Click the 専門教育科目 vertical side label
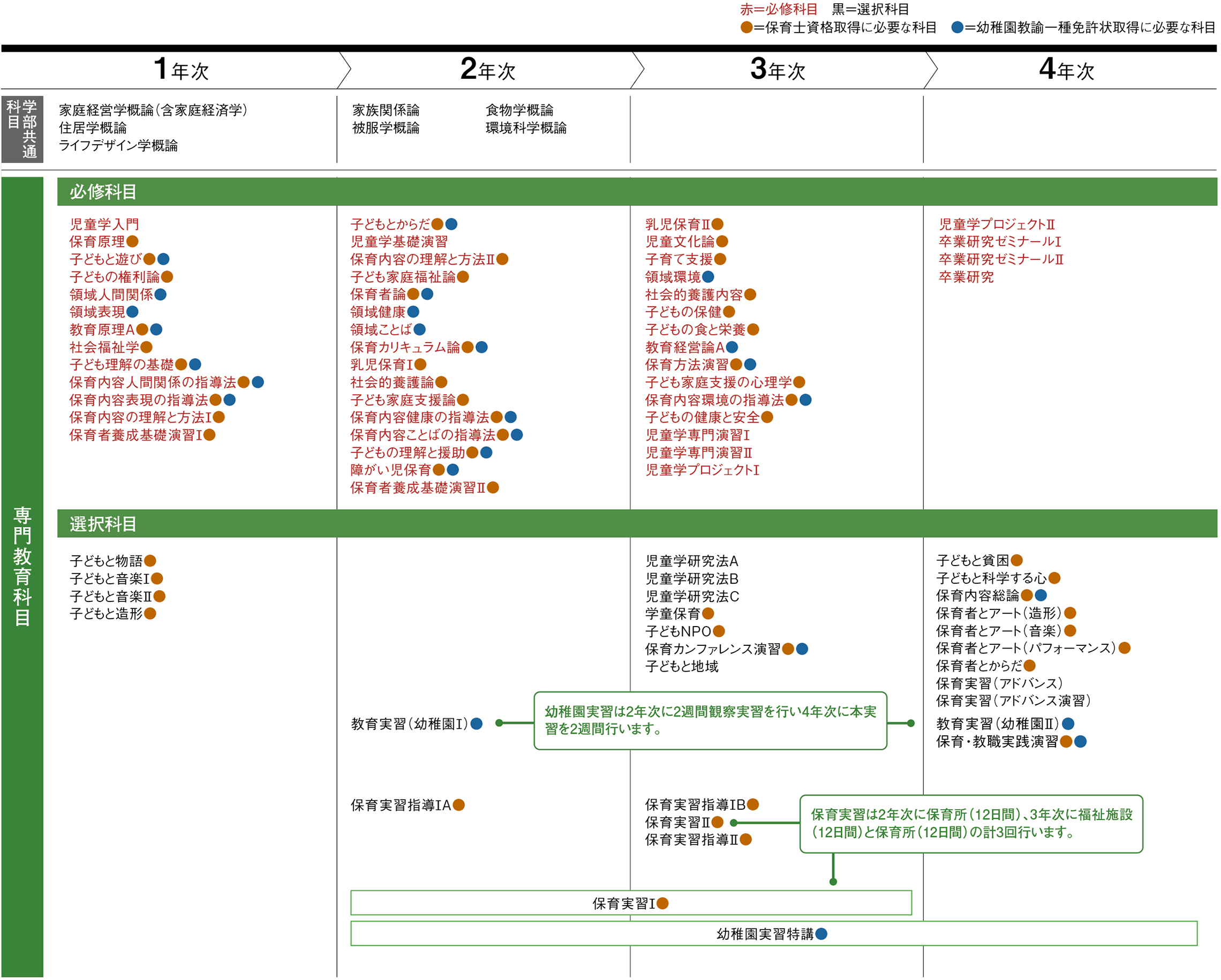 pyautogui.click(x=22, y=567)
